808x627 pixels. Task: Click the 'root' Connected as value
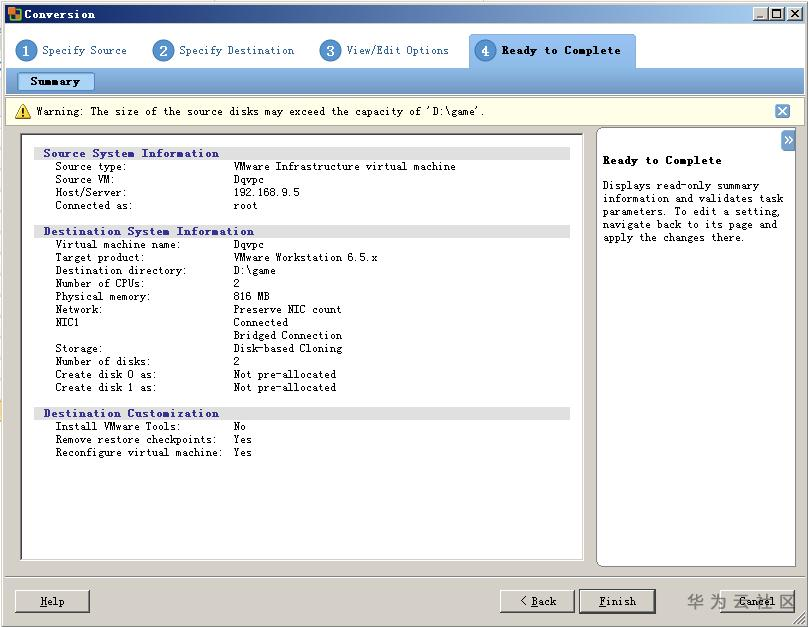(x=245, y=206)
